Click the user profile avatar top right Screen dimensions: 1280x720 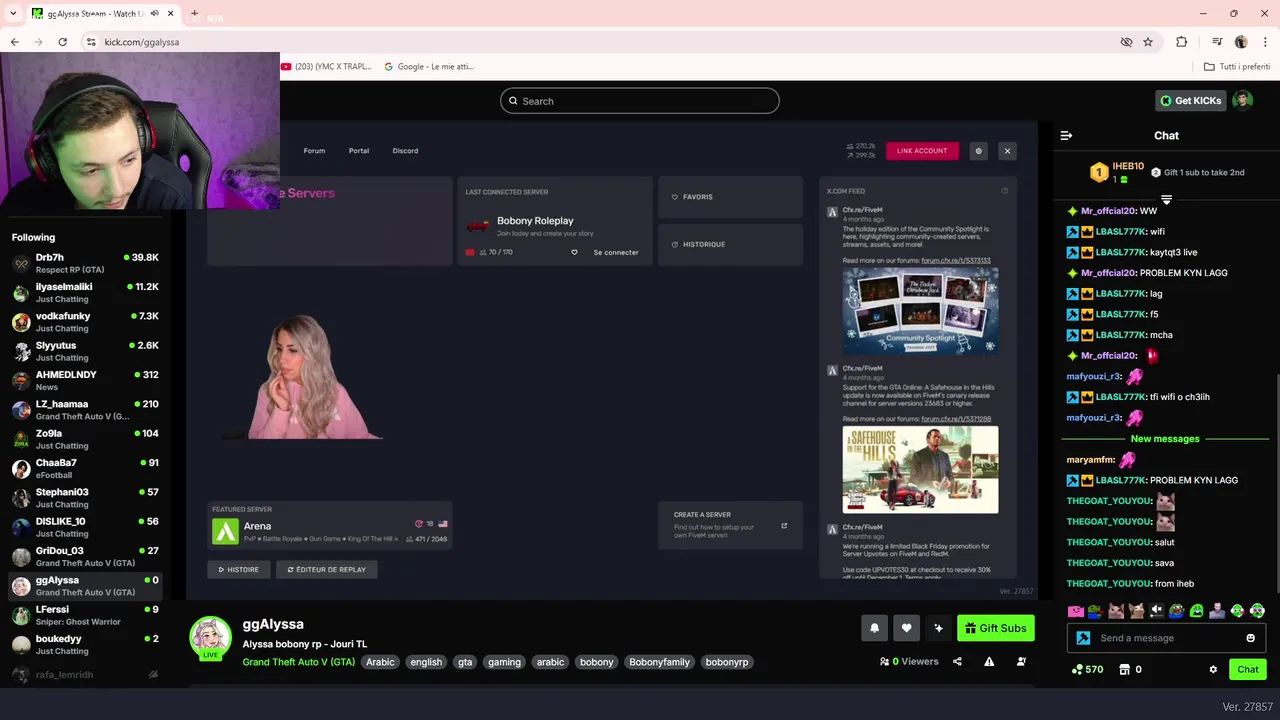coord(1242,100)
